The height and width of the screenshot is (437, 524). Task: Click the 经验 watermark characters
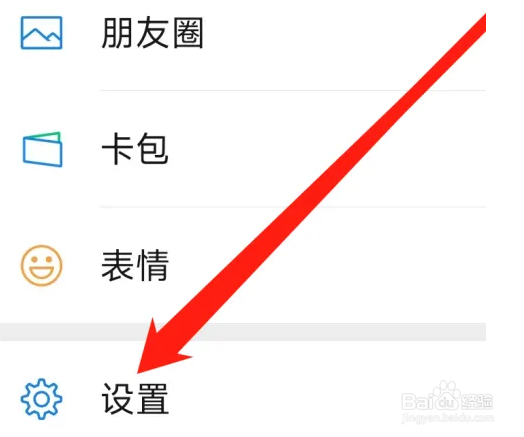pyautogui.click(x=477, y=402)
